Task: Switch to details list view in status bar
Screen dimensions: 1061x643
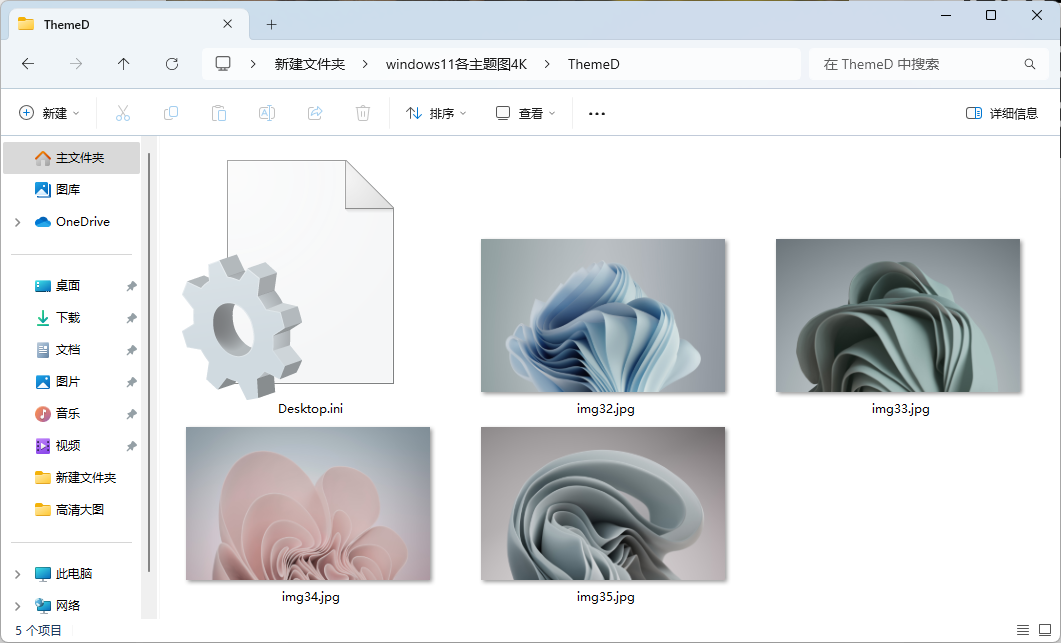Action: coord(1022,630)
